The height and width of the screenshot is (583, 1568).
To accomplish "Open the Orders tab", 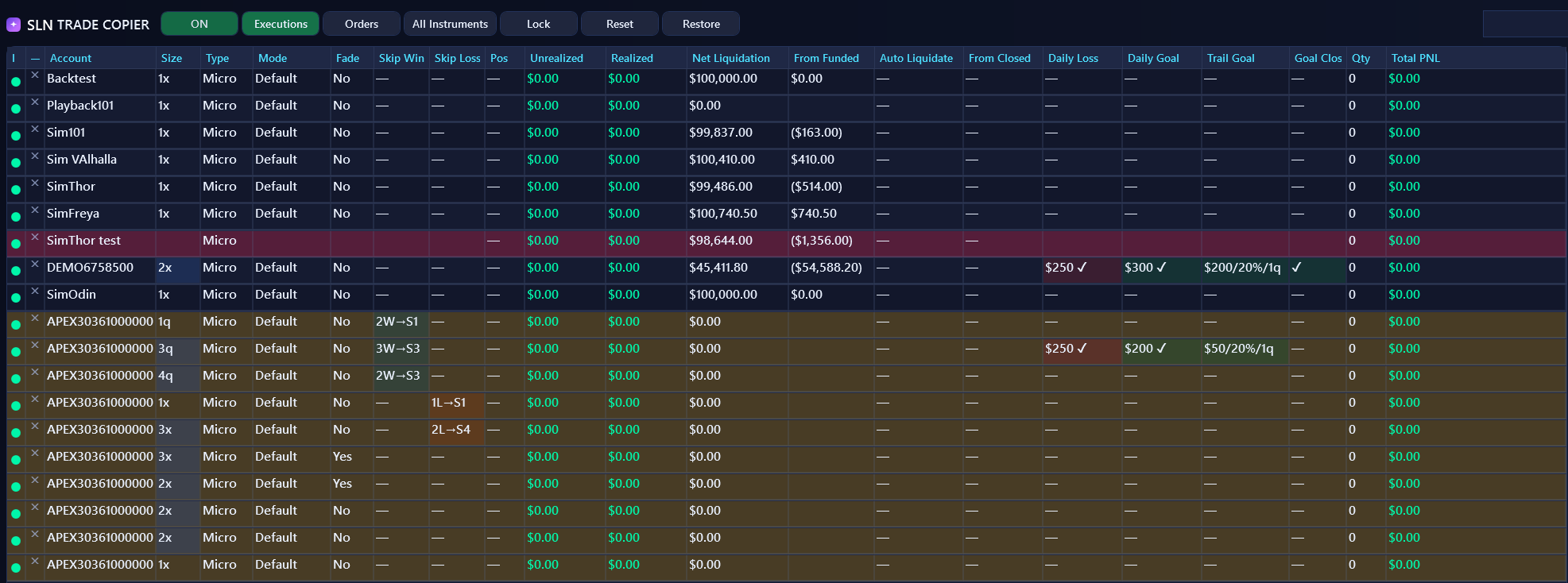I will [362, 24].
